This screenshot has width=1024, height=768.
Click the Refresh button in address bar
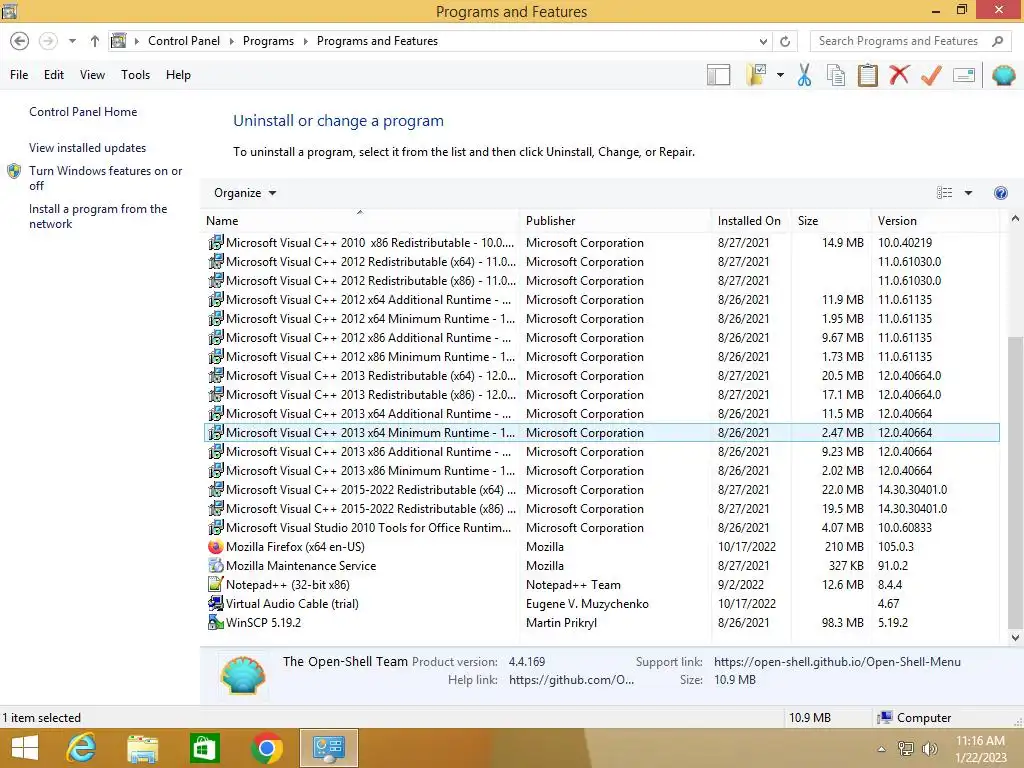click(x=785, y=41)
